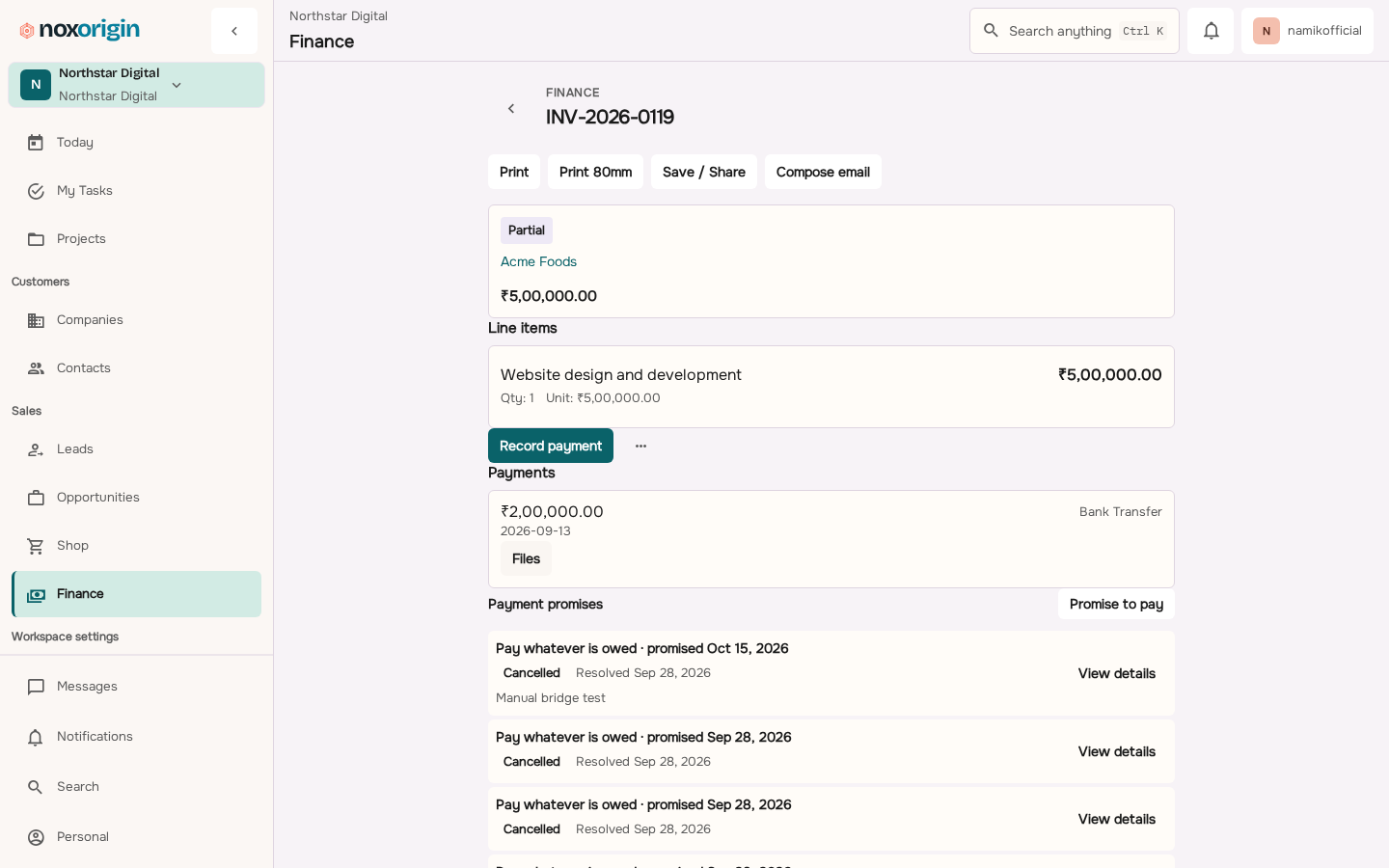Click Compose email
The width and height of the screenshot is (1389, 868).
823,172
